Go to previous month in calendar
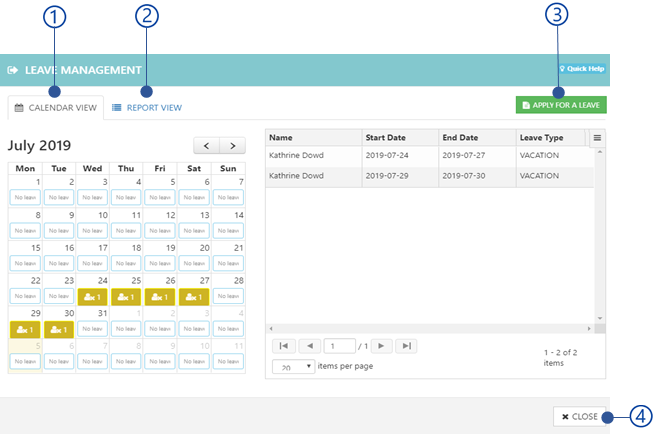The width and height of the screenshot is (653, 434). [207, 146]
